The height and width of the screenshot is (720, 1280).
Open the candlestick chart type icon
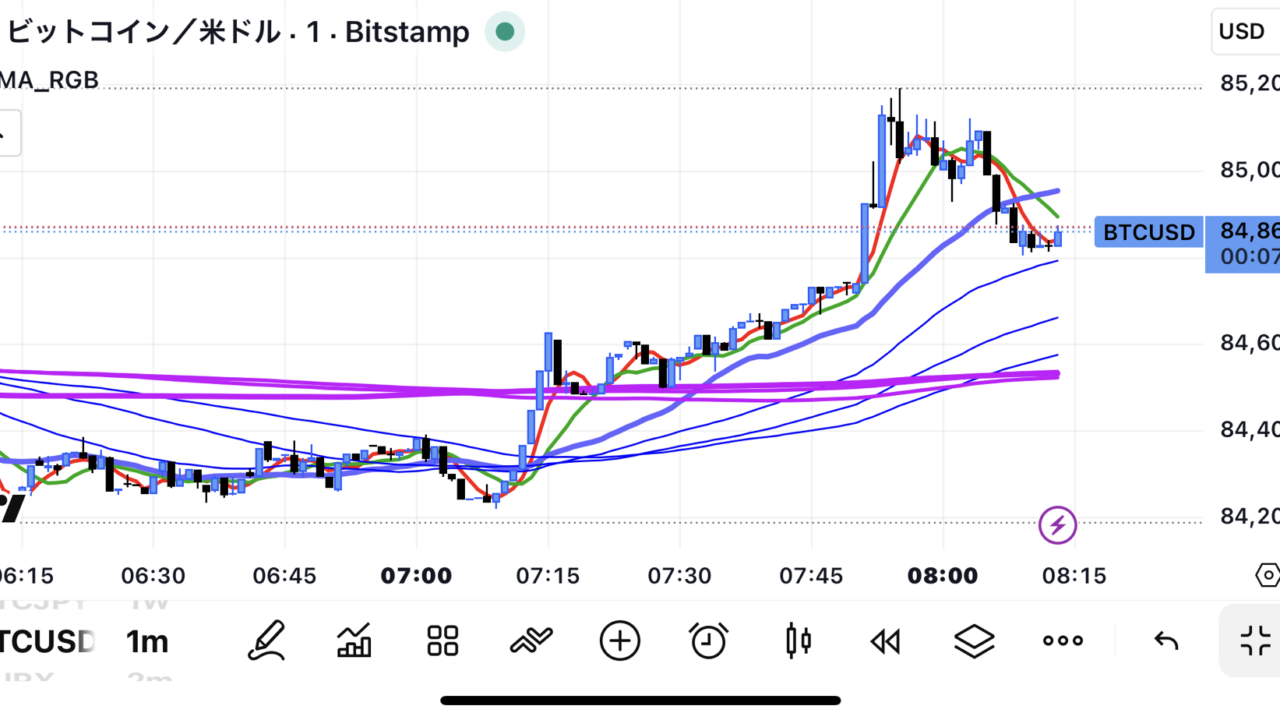point(798,640)
